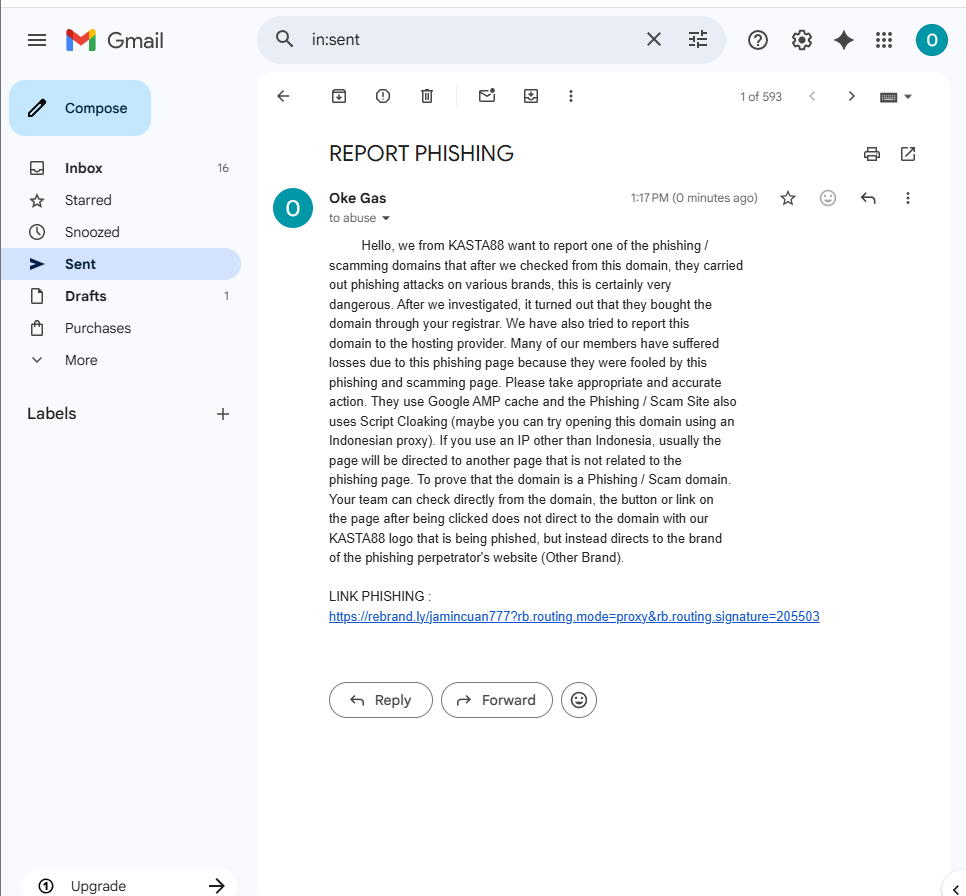Click the newer message arrow
Image resolution: width=966 pixels, height=896 pixels.
tap(812, 96)
